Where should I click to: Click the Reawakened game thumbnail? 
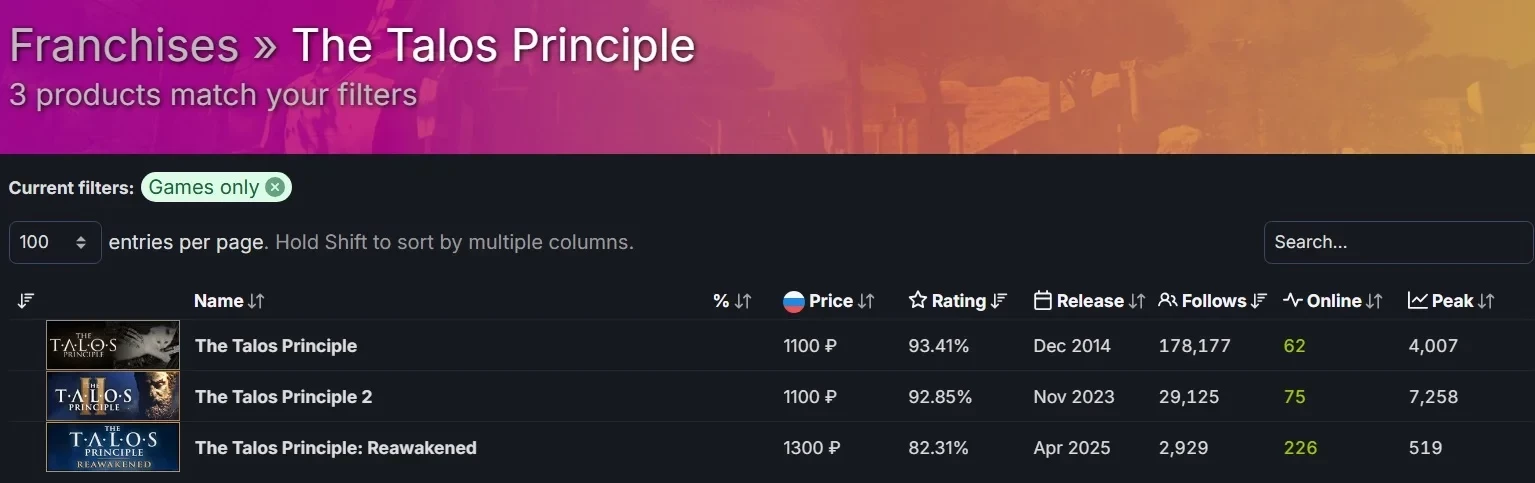[x=113, y=447]
